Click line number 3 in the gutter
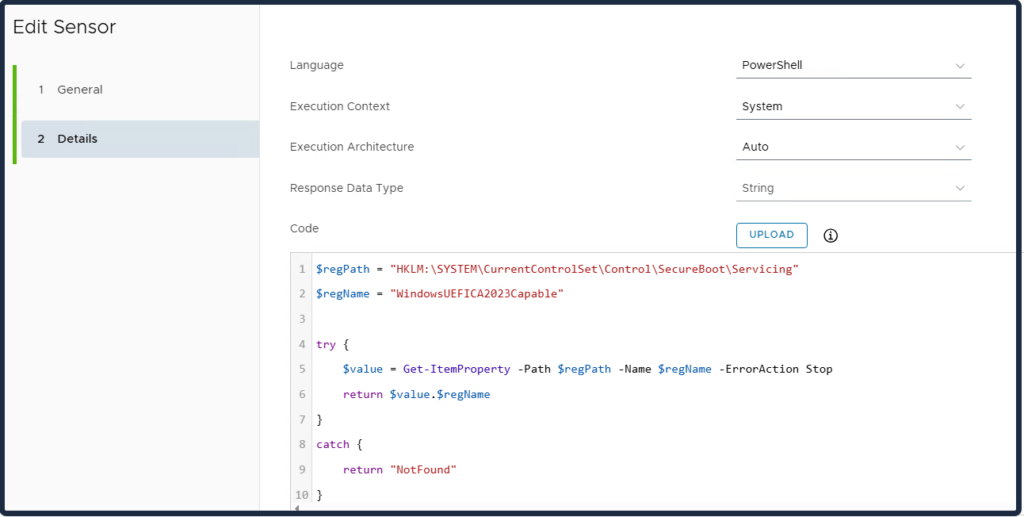 pos(302,319)
